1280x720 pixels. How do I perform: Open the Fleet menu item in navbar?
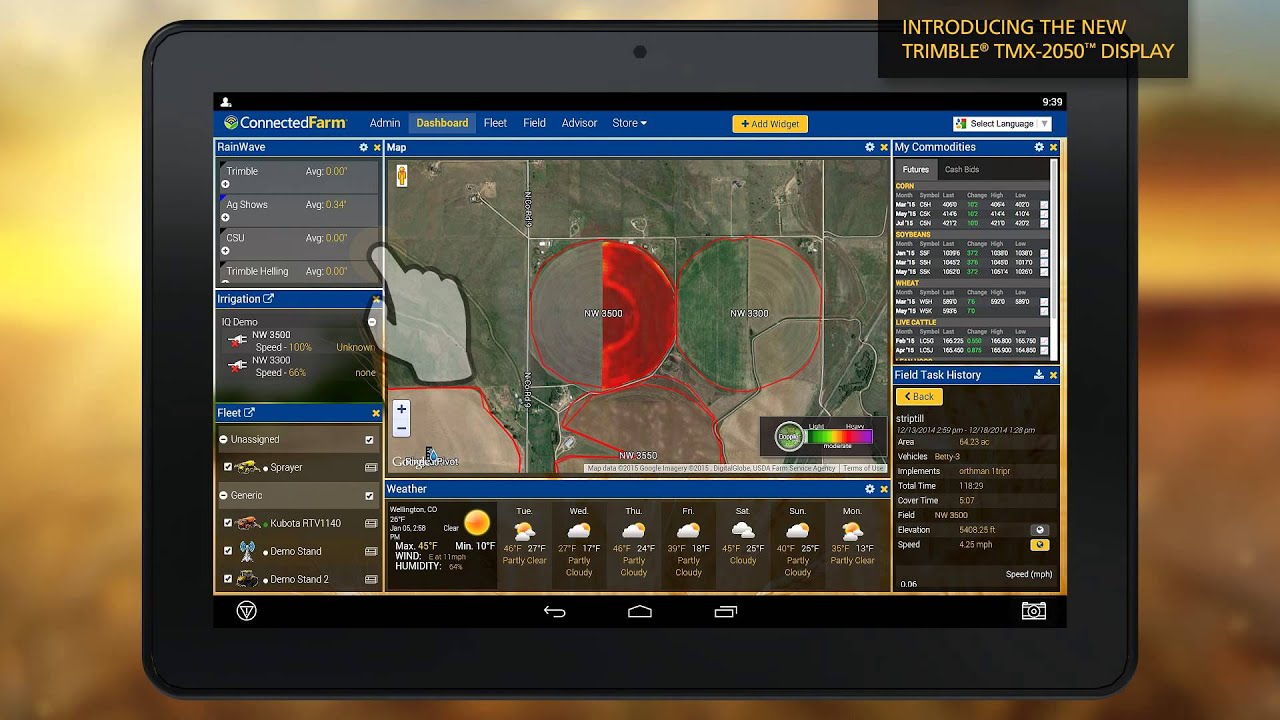point(495,123)
